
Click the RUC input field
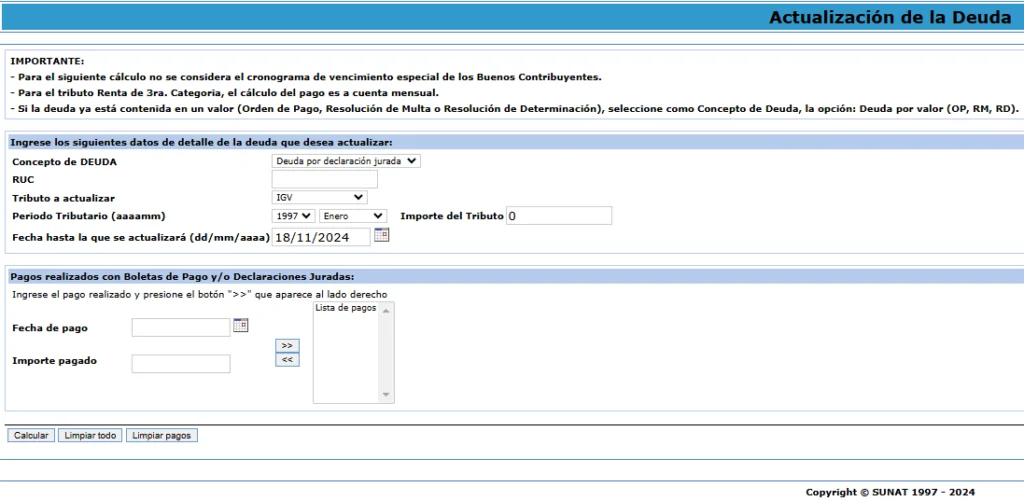click(x=325, y=179)
